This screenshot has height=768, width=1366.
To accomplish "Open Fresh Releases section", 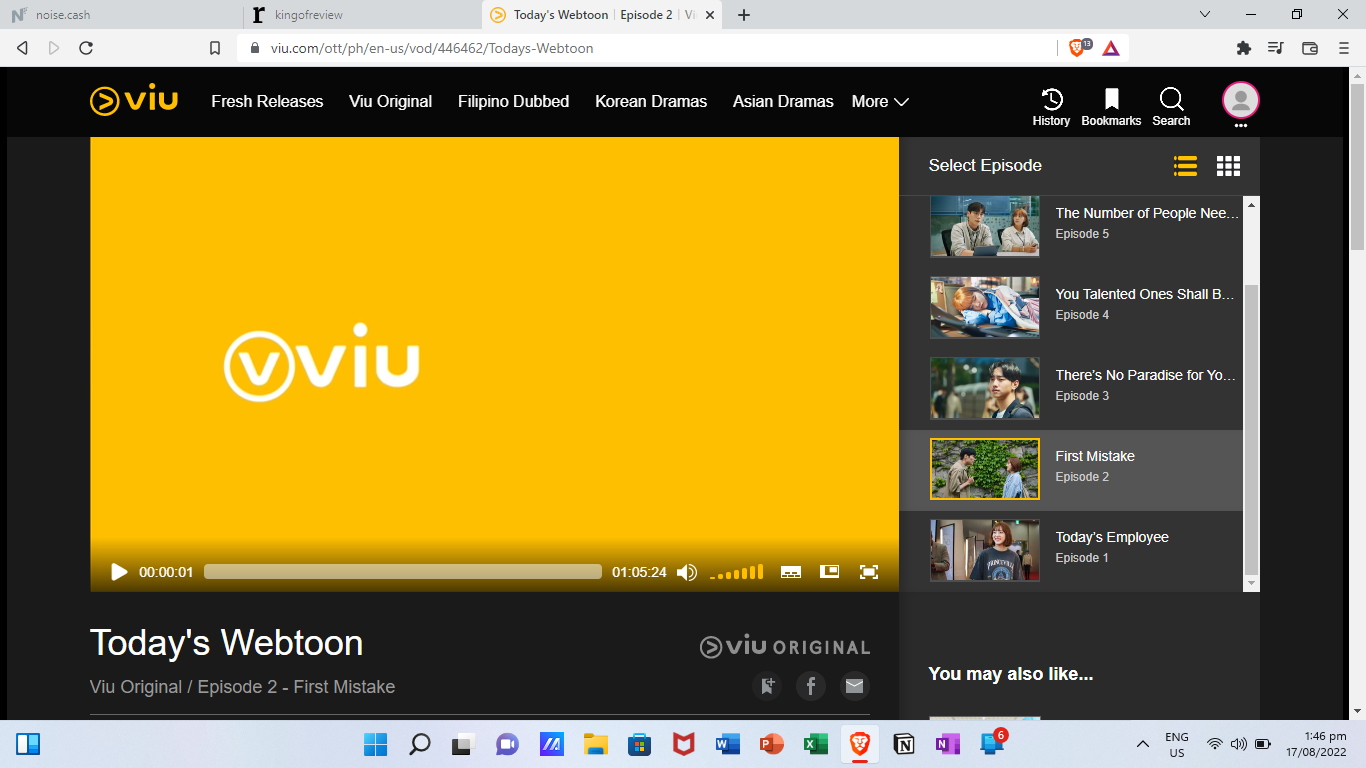I will coord(267,102).
